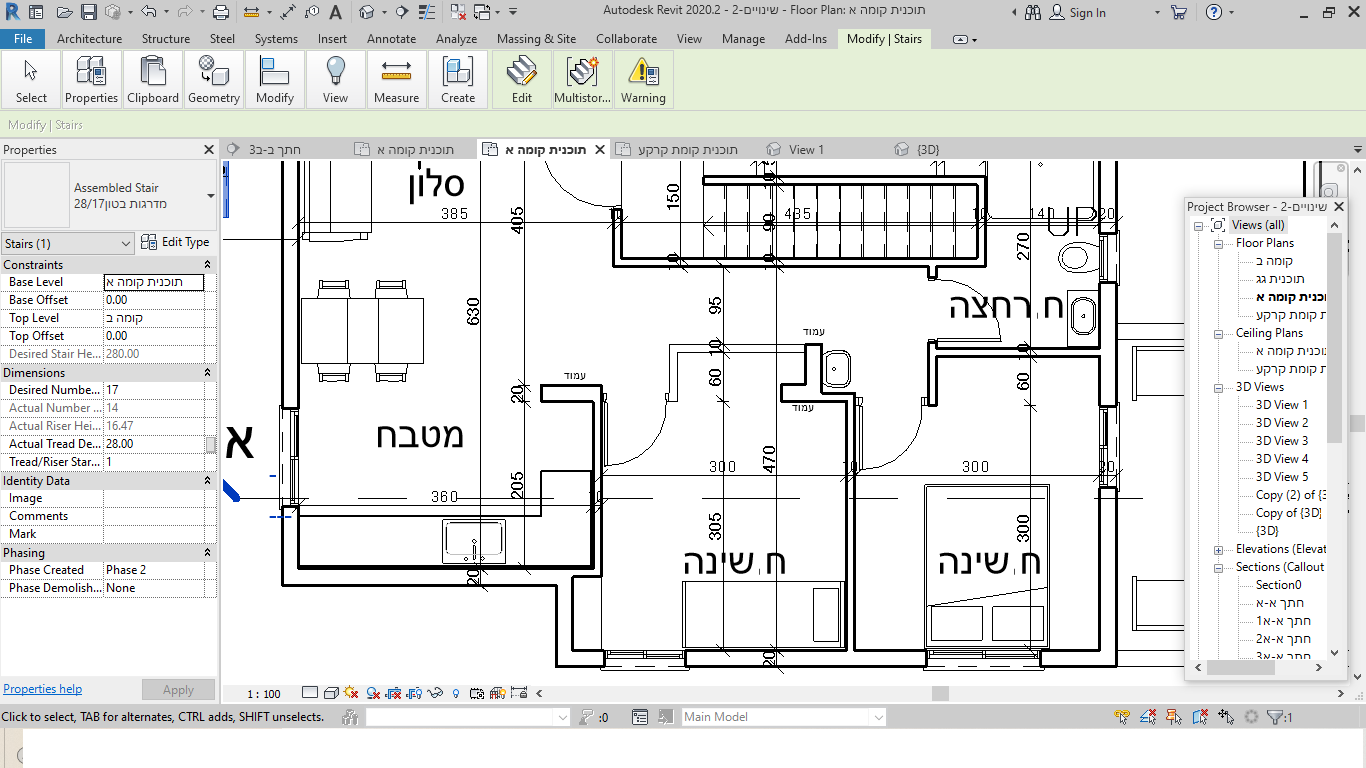Collapse the Constraints section in Properties
1366x768 pixels.
point(208,265)
